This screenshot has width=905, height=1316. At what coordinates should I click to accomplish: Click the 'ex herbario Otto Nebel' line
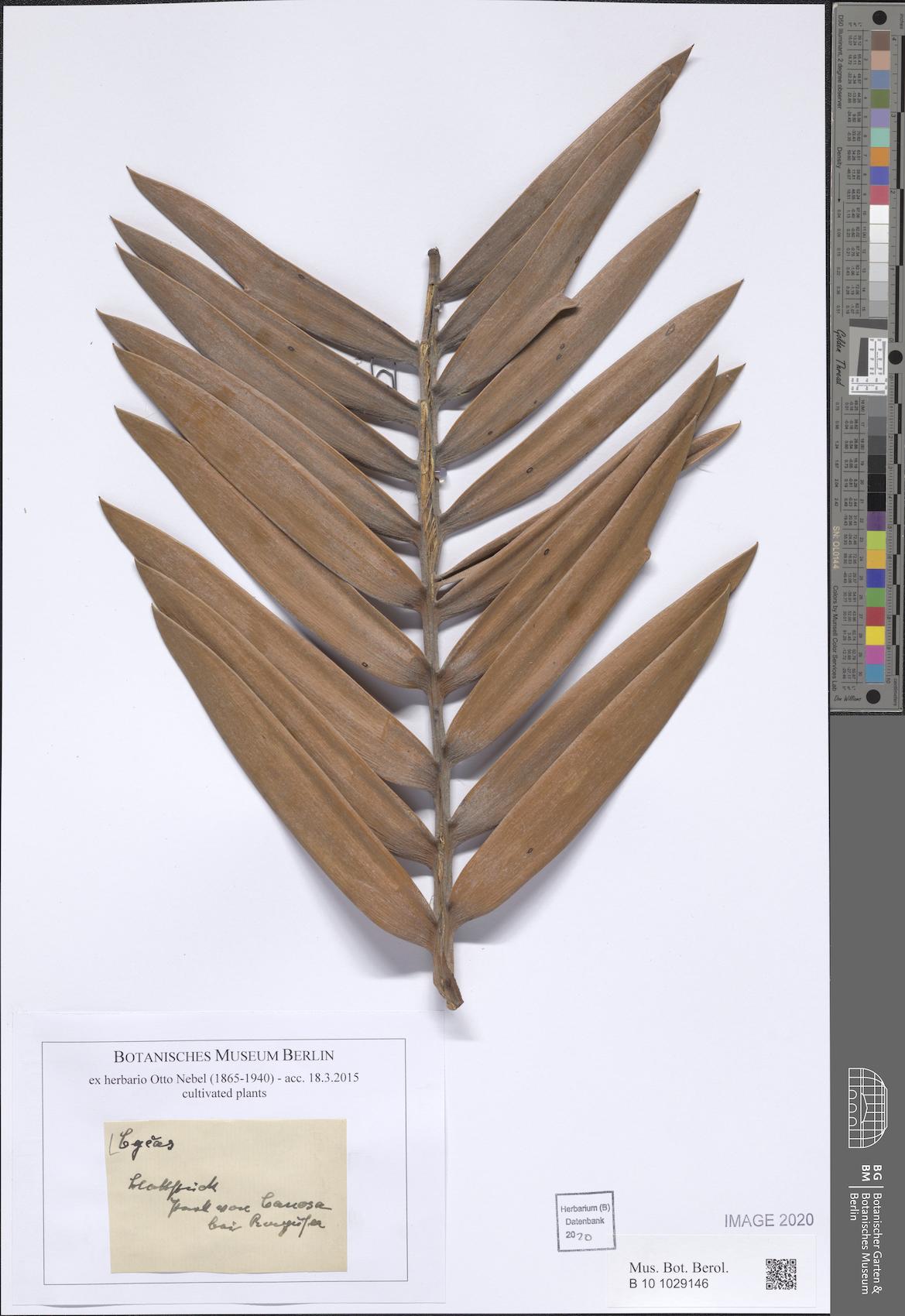click(x=224, y=1078)
